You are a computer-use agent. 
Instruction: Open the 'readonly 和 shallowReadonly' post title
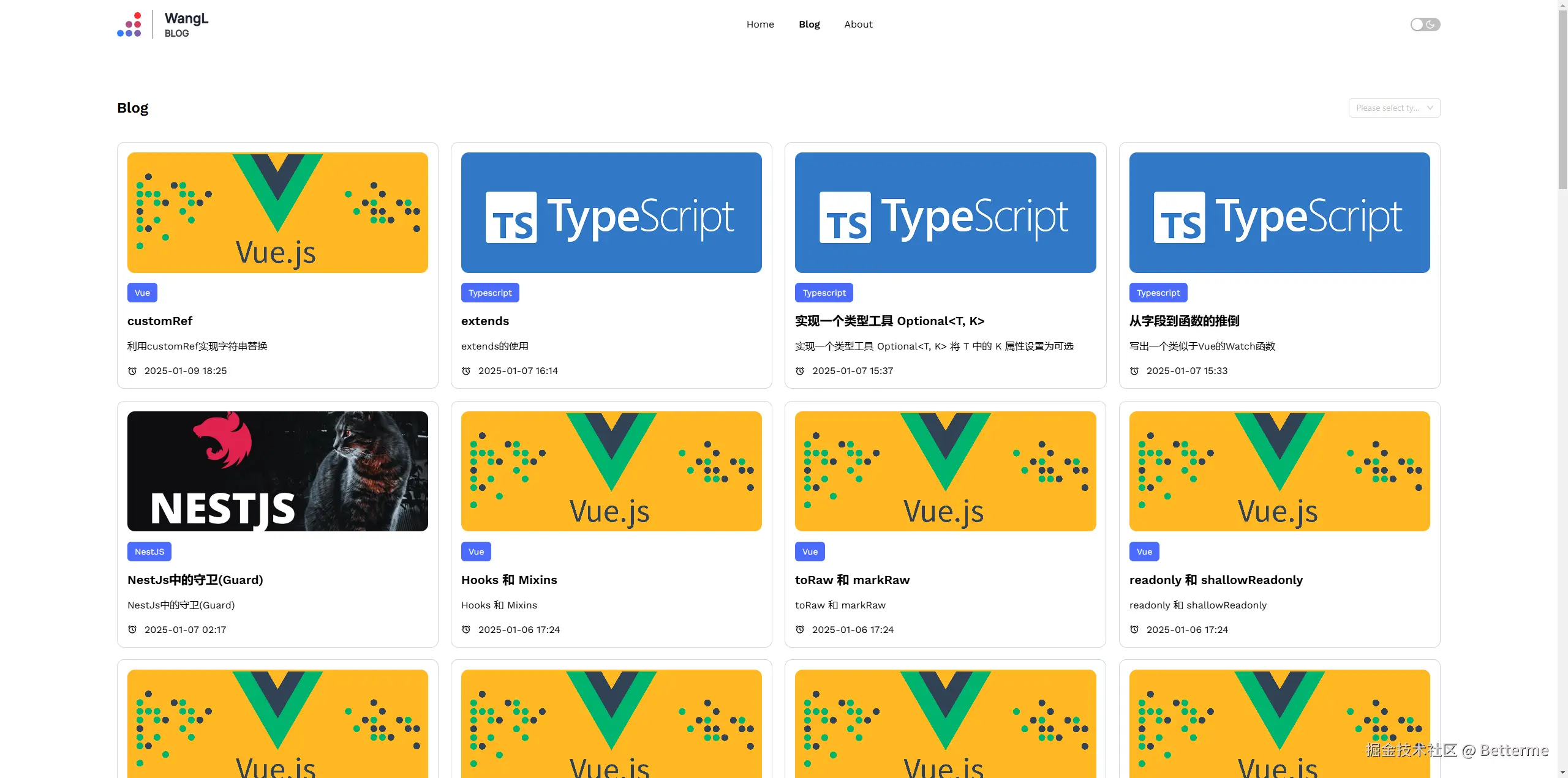click(1216, 580)
